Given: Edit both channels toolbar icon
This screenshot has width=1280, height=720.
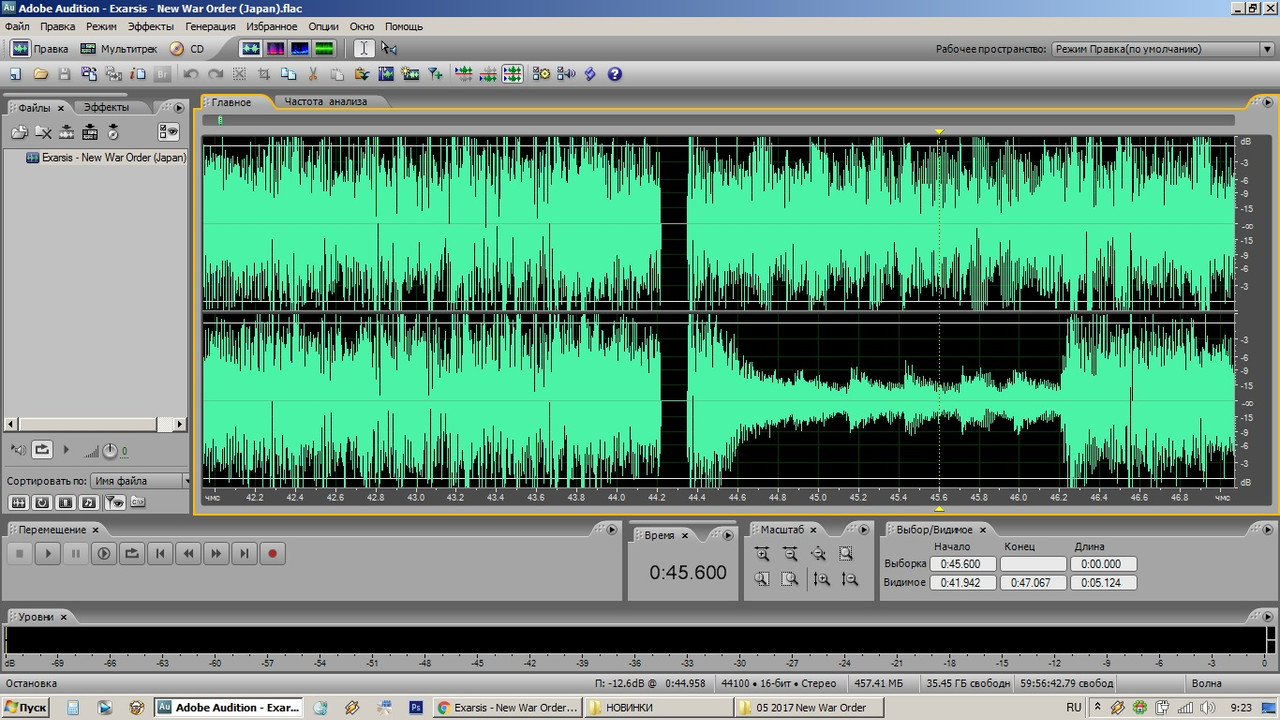Looking at the screenshot, I should click(512, 74).
